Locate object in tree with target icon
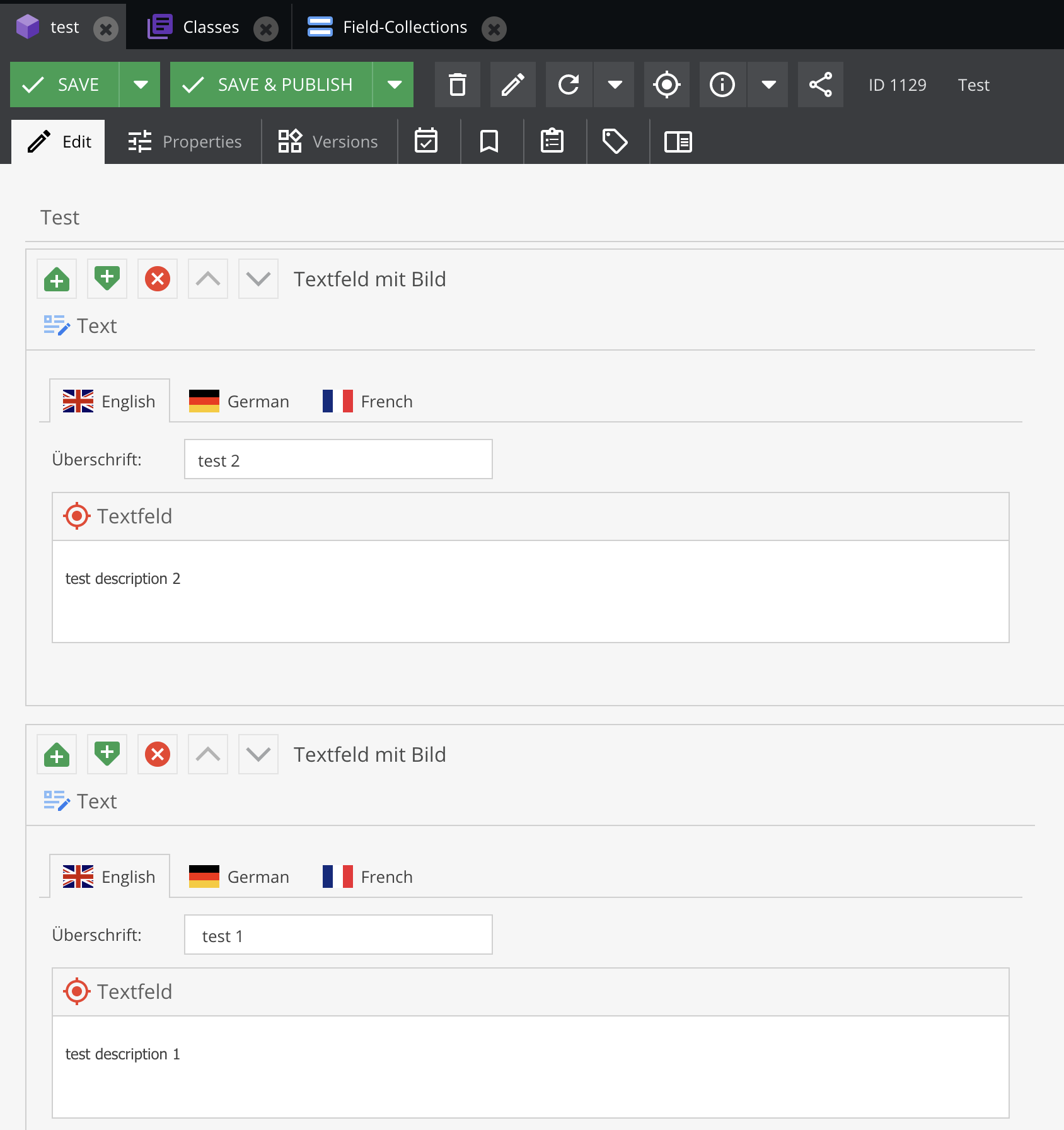 (x=667, y=84)
